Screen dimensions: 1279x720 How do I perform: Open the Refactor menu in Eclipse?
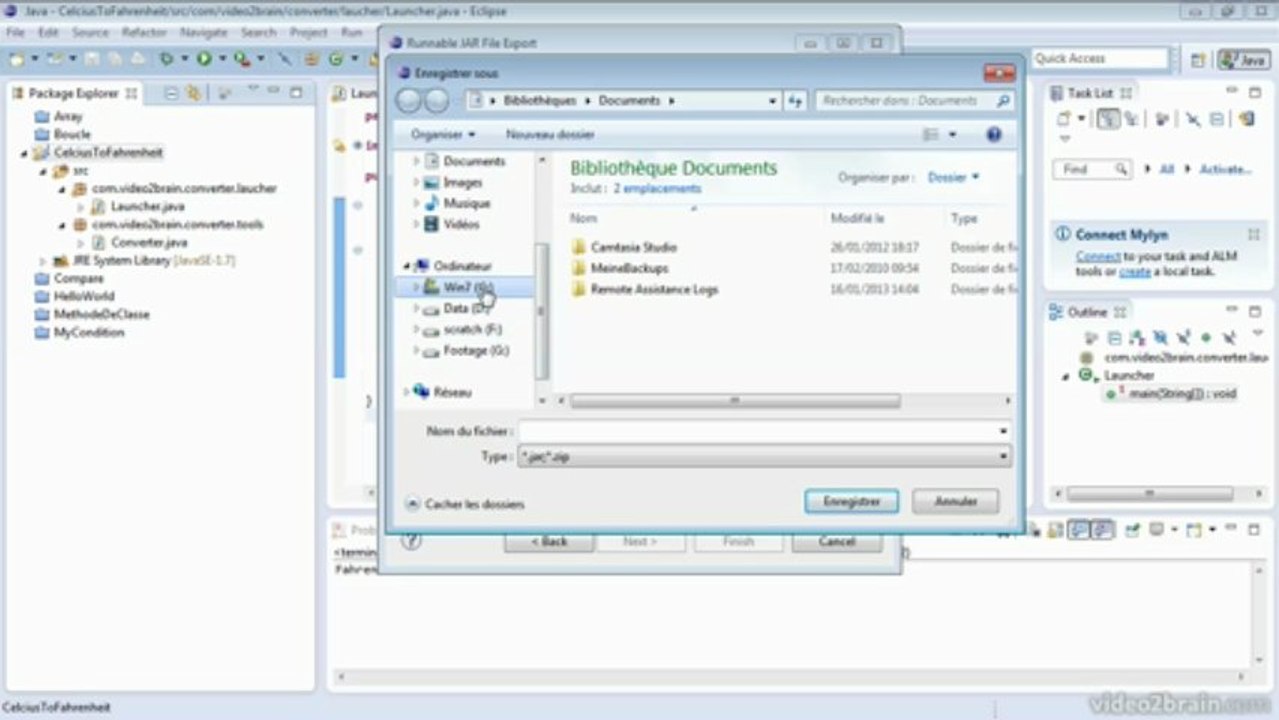coord(144,32)
